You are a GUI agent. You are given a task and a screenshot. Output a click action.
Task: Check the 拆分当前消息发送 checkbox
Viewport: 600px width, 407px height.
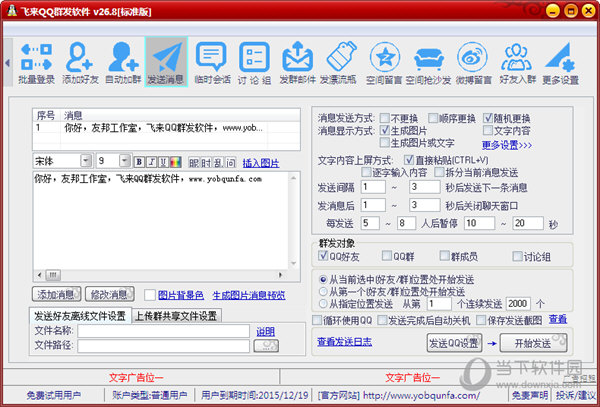click(439, 172)
